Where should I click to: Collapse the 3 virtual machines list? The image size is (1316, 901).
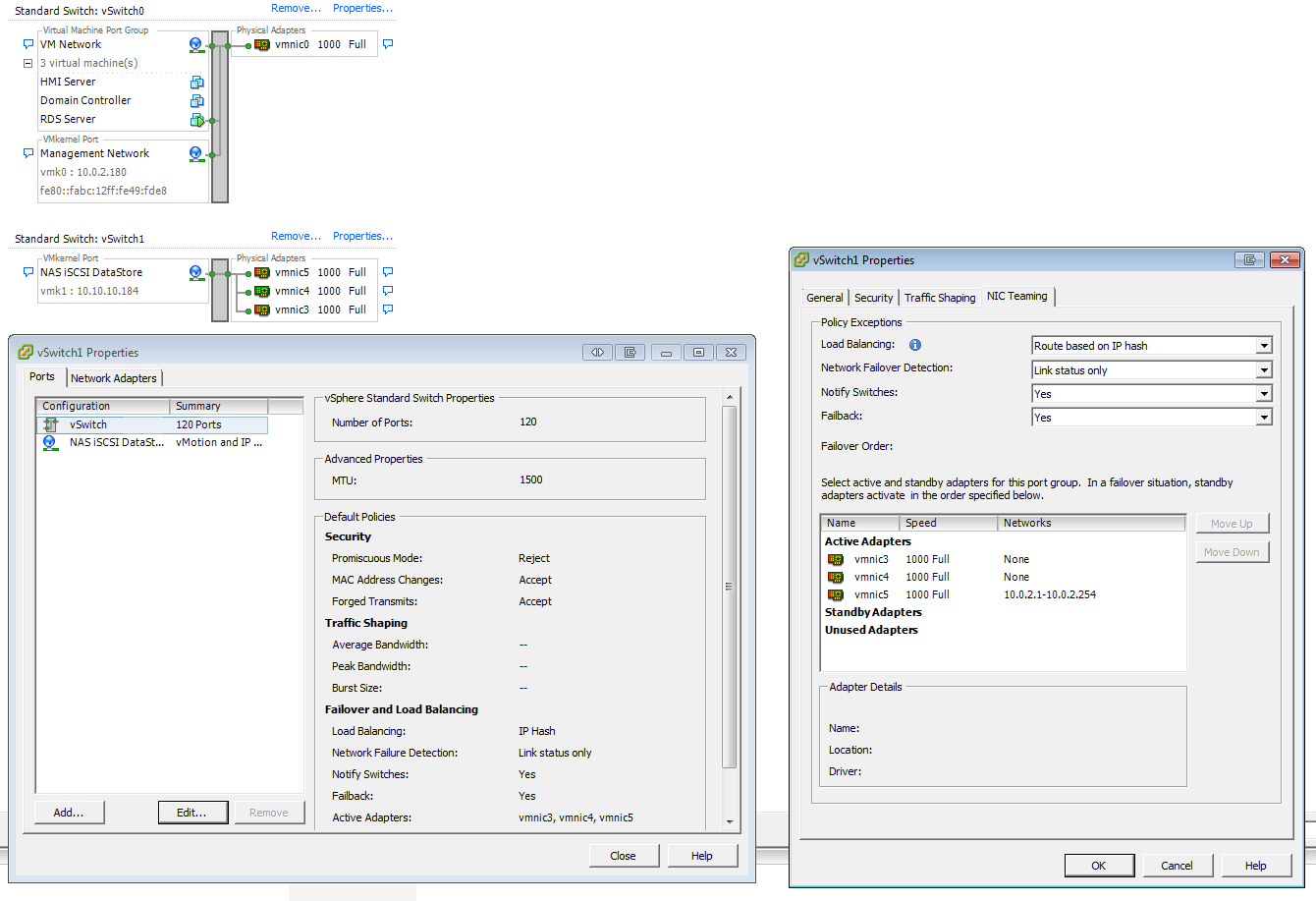28,63
